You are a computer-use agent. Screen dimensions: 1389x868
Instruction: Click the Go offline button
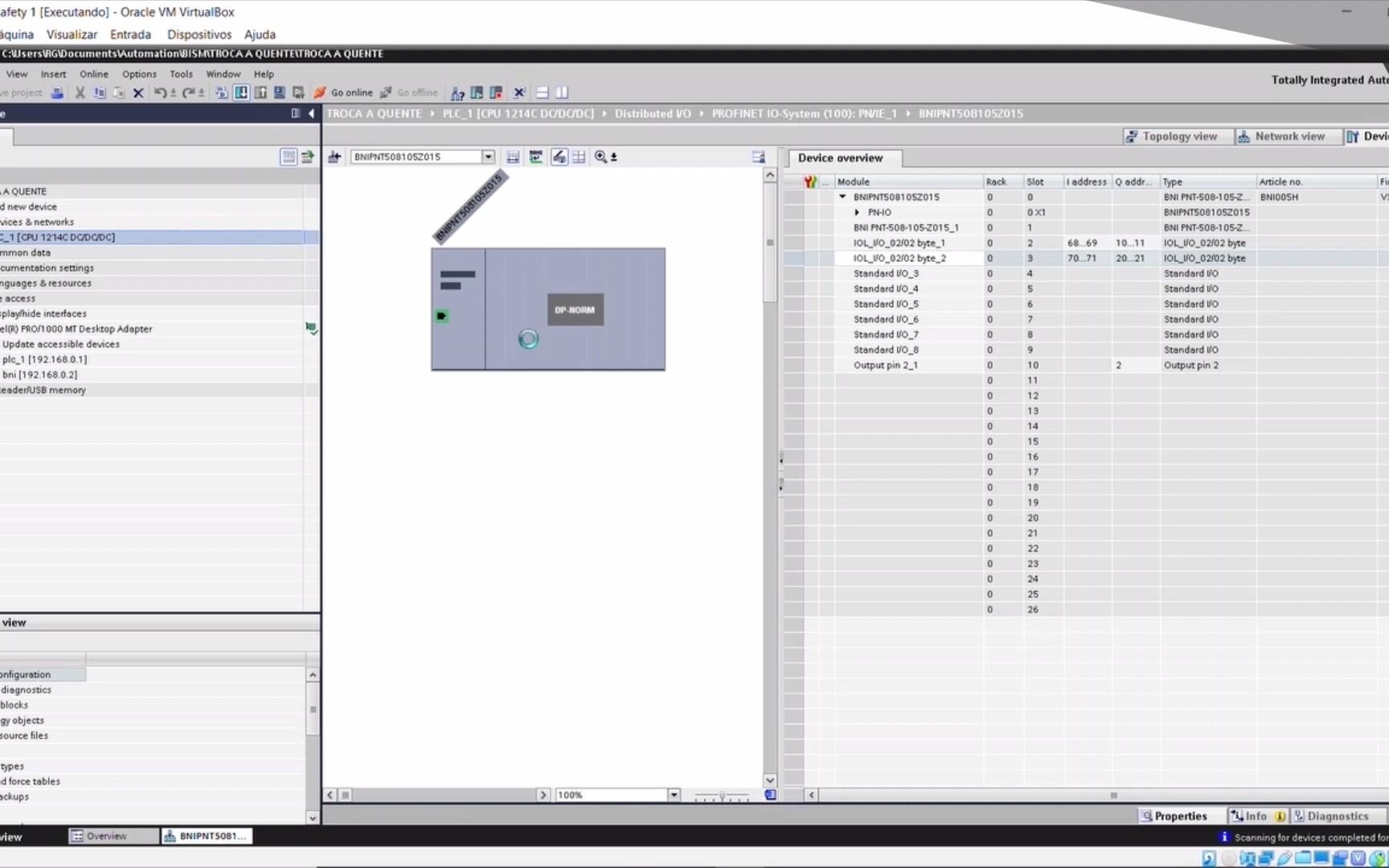[408, 92]
